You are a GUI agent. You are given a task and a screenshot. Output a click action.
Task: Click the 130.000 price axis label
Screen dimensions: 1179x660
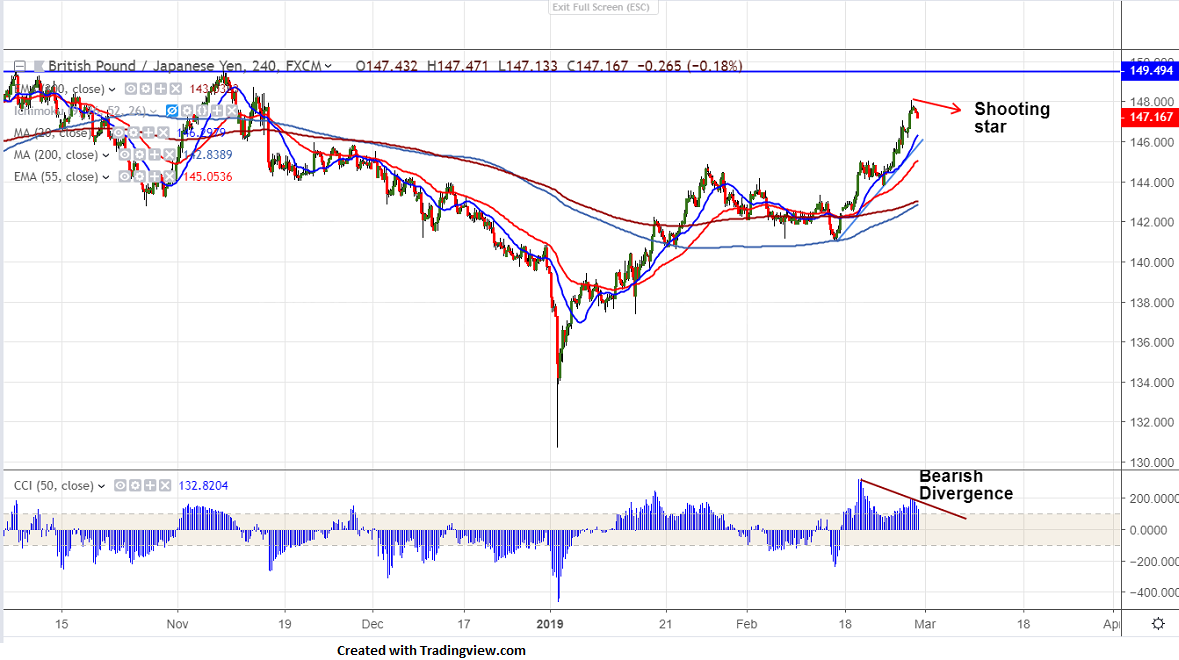click(x=1151, y=462)
